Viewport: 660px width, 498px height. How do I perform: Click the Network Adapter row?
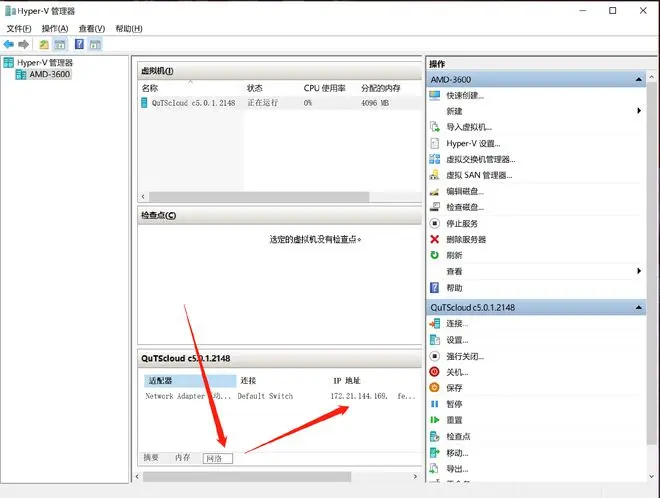pos(280,396)
